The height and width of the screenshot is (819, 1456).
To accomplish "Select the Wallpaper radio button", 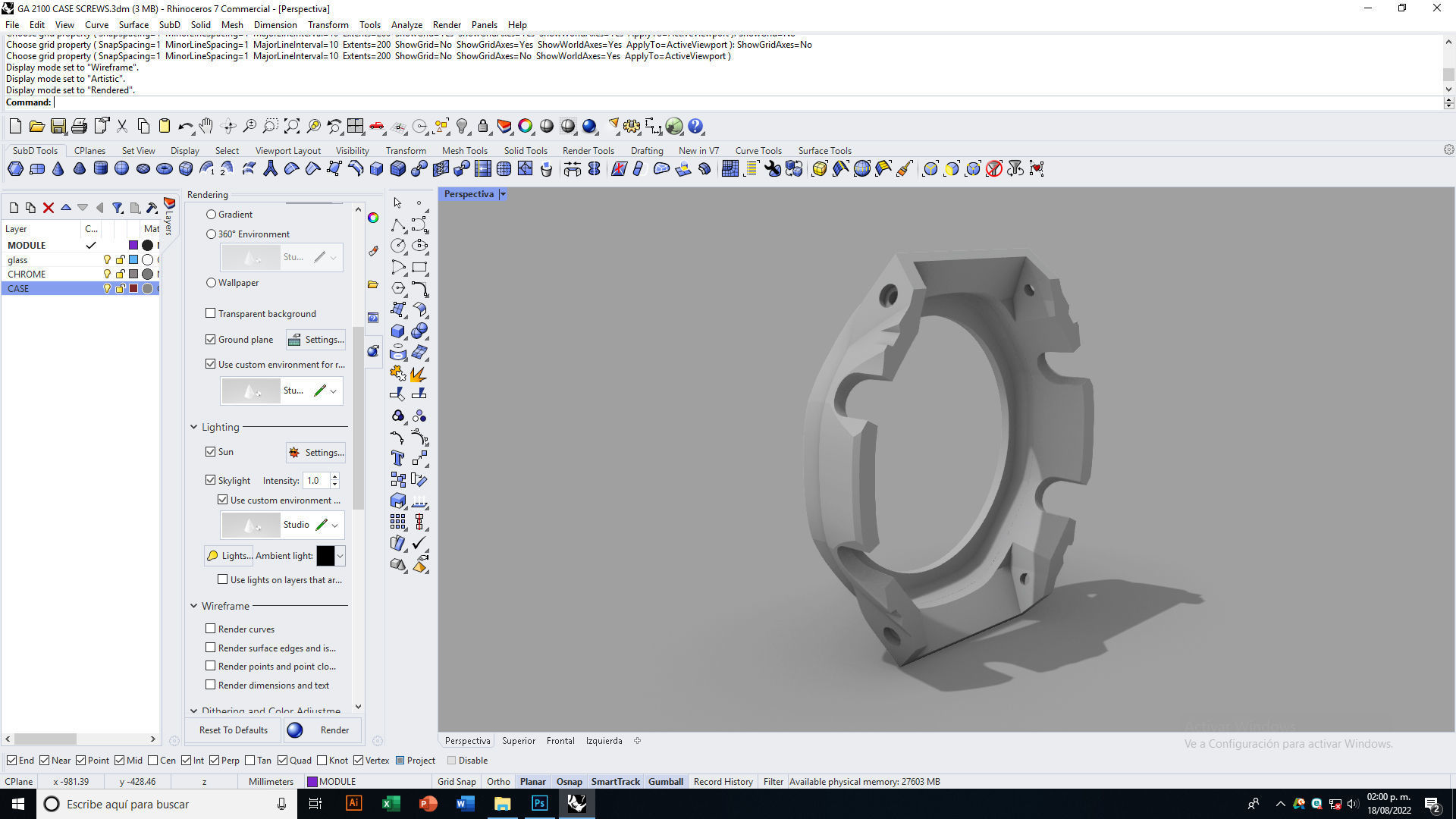I will [x=211, y=283].
